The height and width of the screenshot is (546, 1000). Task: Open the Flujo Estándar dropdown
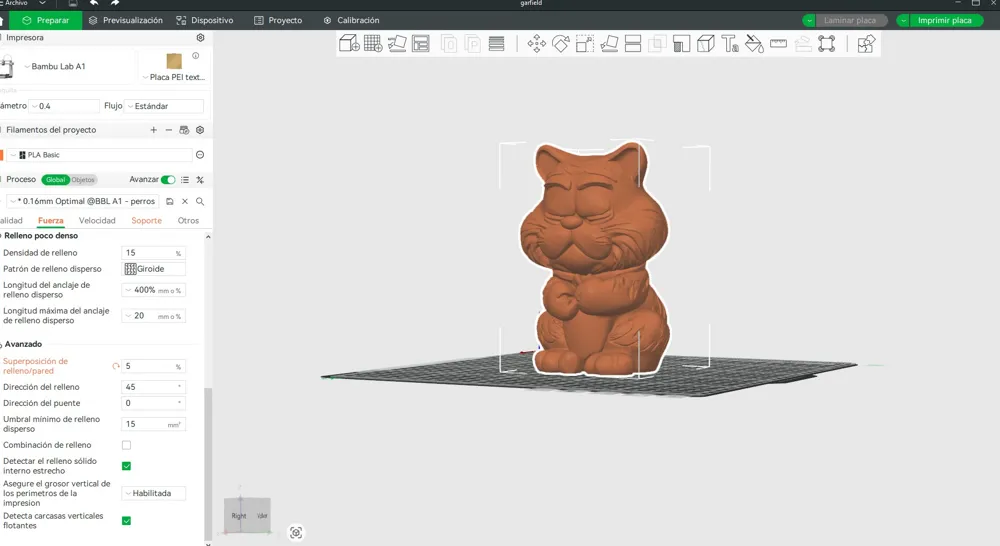165,107
